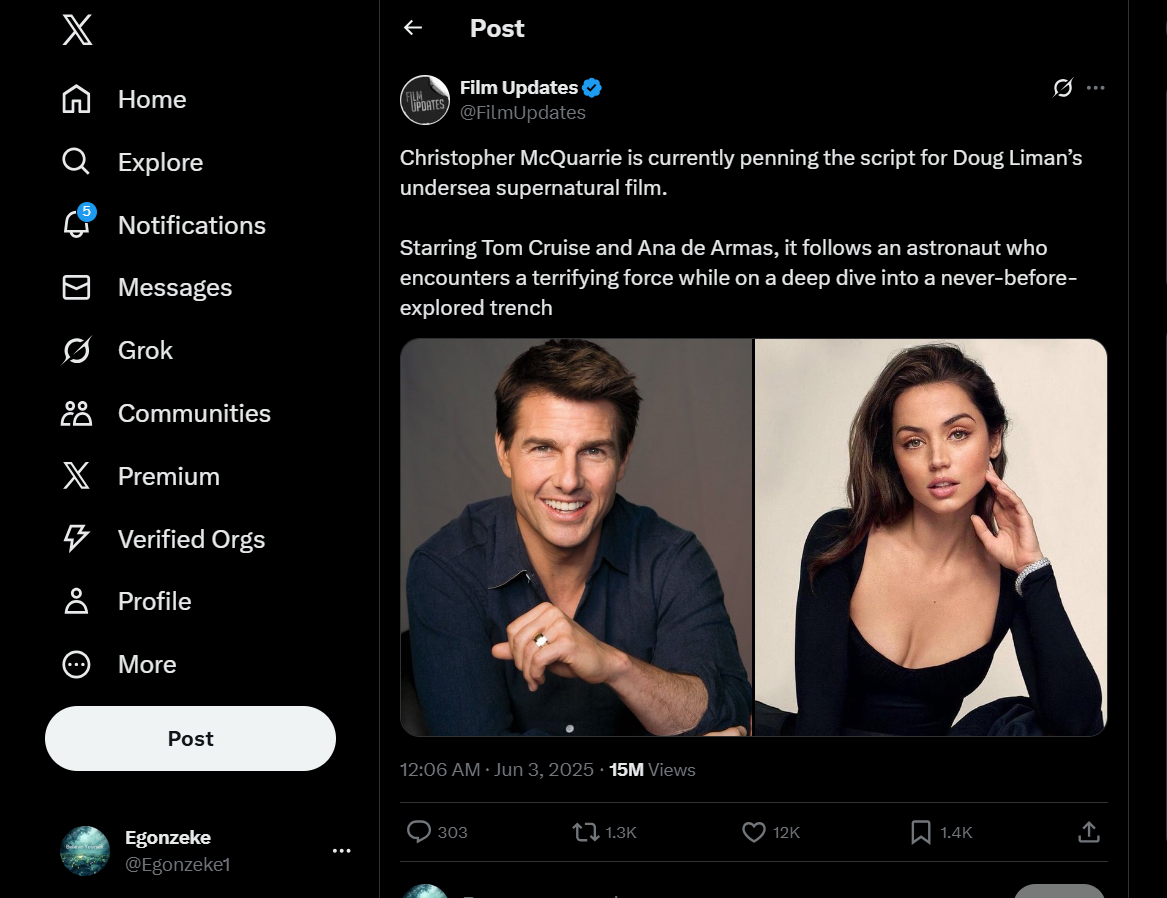Open the @FilmUpdates handle link
This screenshot has width=1167, height=898.
(x=523, y=113)
